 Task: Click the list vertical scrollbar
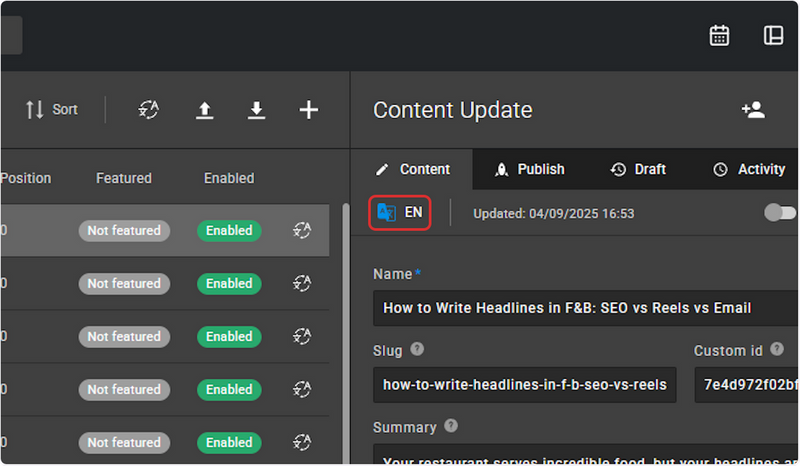tap(345, 334)
